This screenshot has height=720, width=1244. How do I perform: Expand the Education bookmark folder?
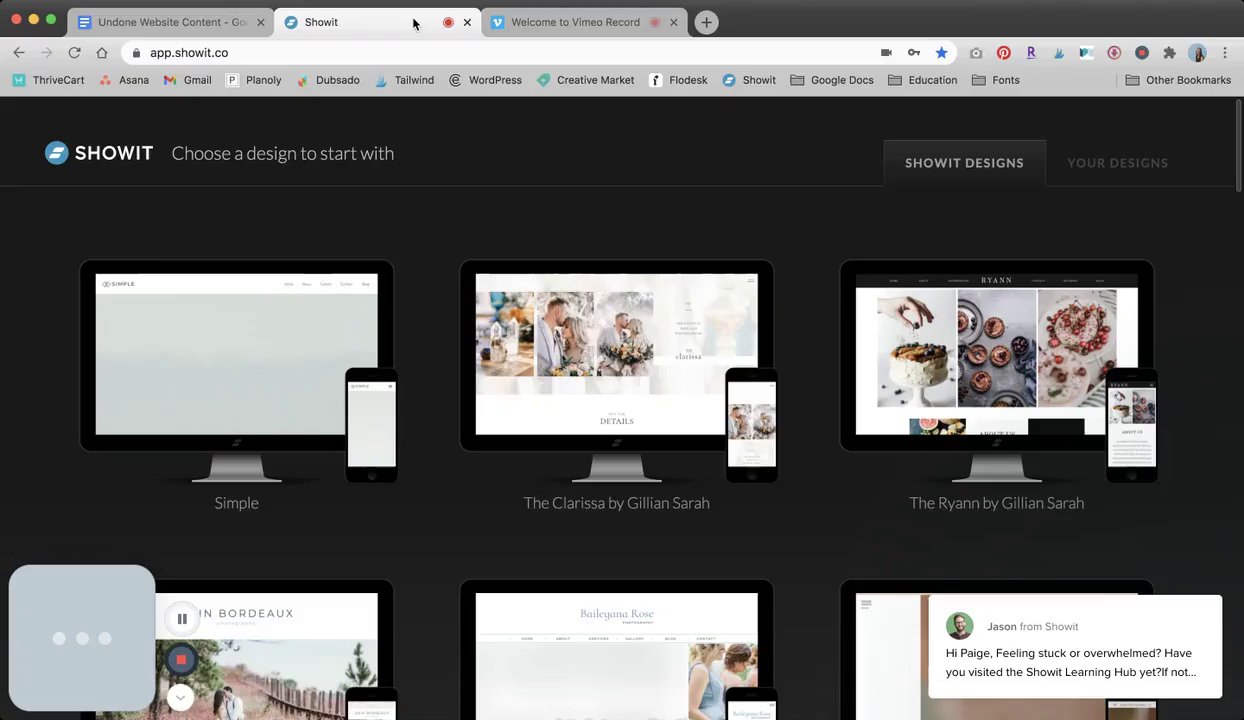tap(922, 80)
